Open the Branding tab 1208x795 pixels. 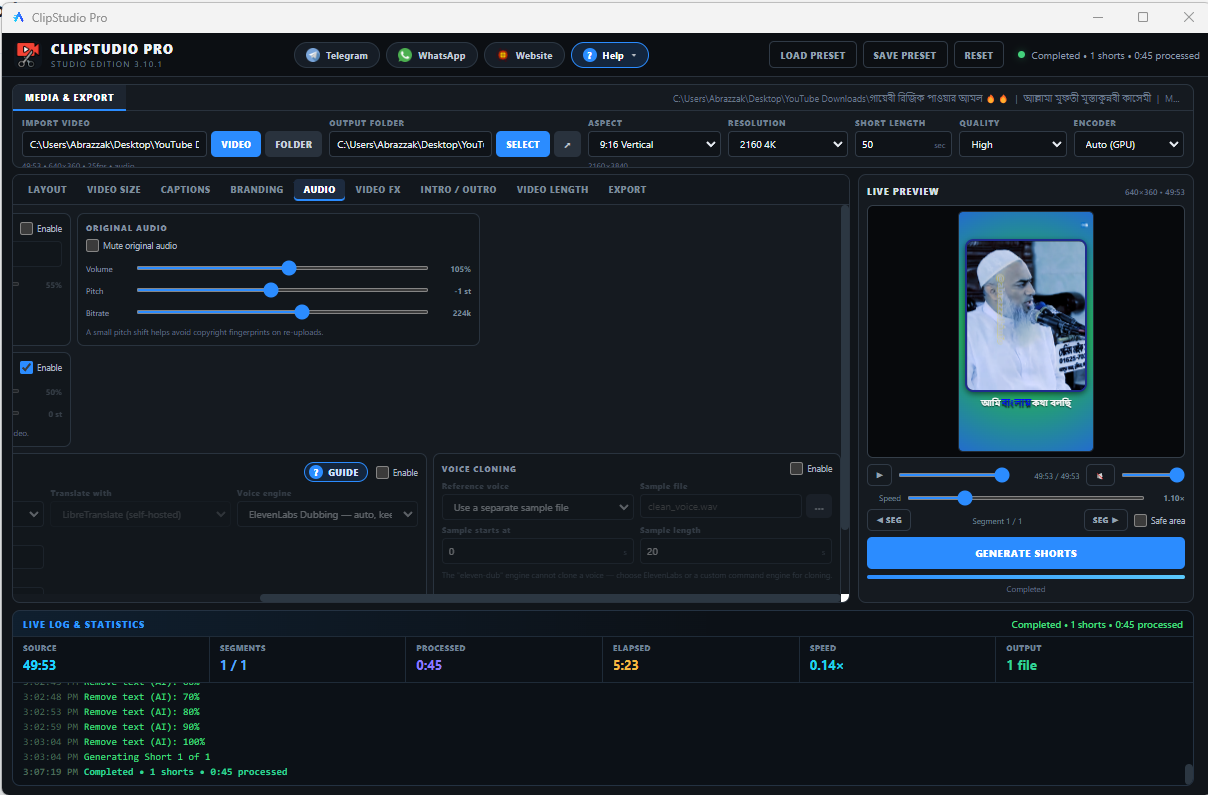coord(257,189)
